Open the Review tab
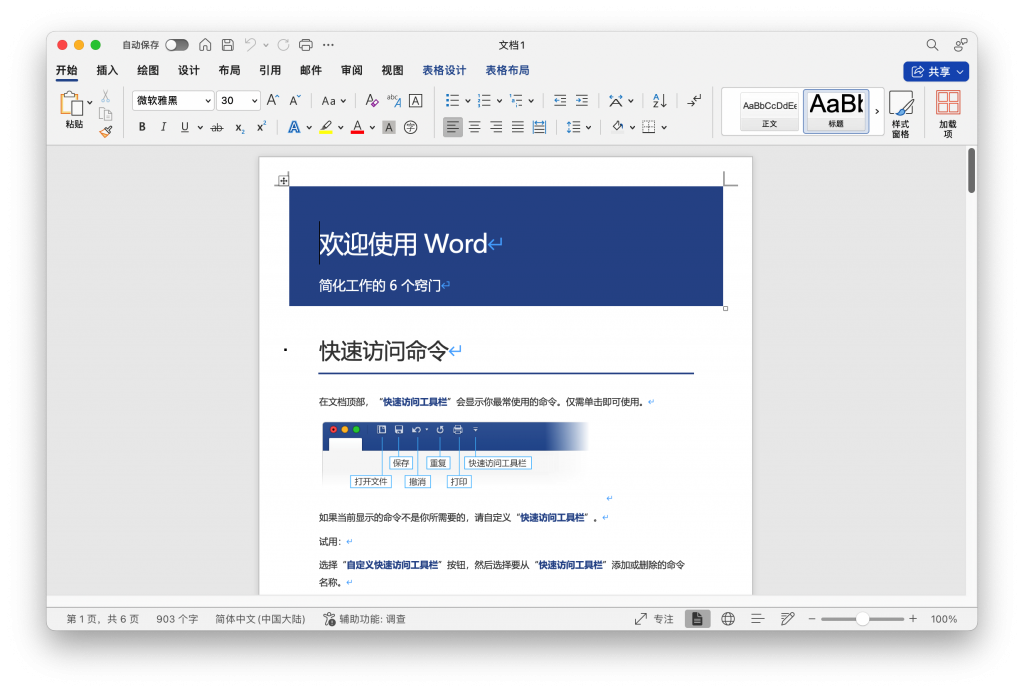 coord(351,71)
